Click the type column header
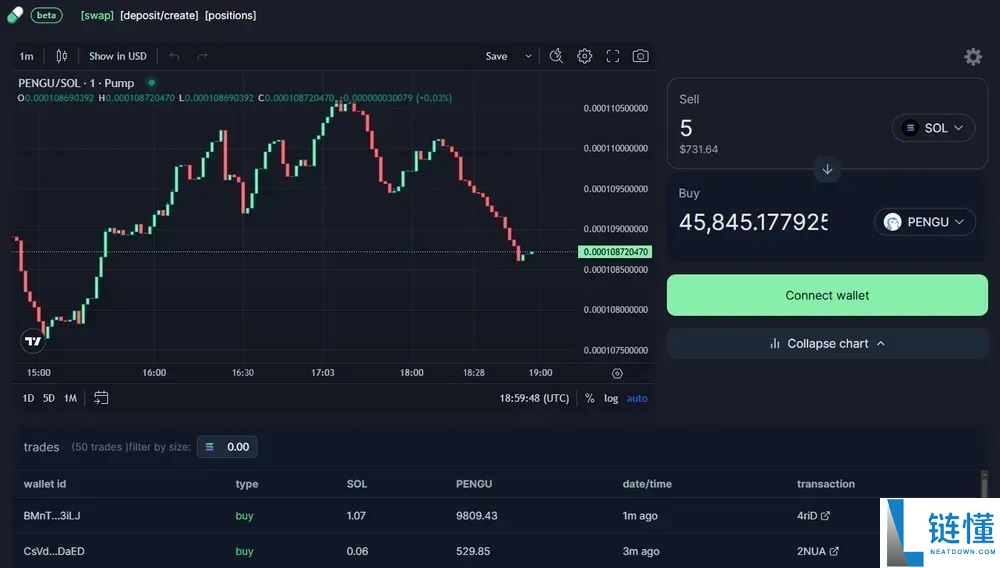The height and width of the screenshot is (568, 1000). click(247, 484)
